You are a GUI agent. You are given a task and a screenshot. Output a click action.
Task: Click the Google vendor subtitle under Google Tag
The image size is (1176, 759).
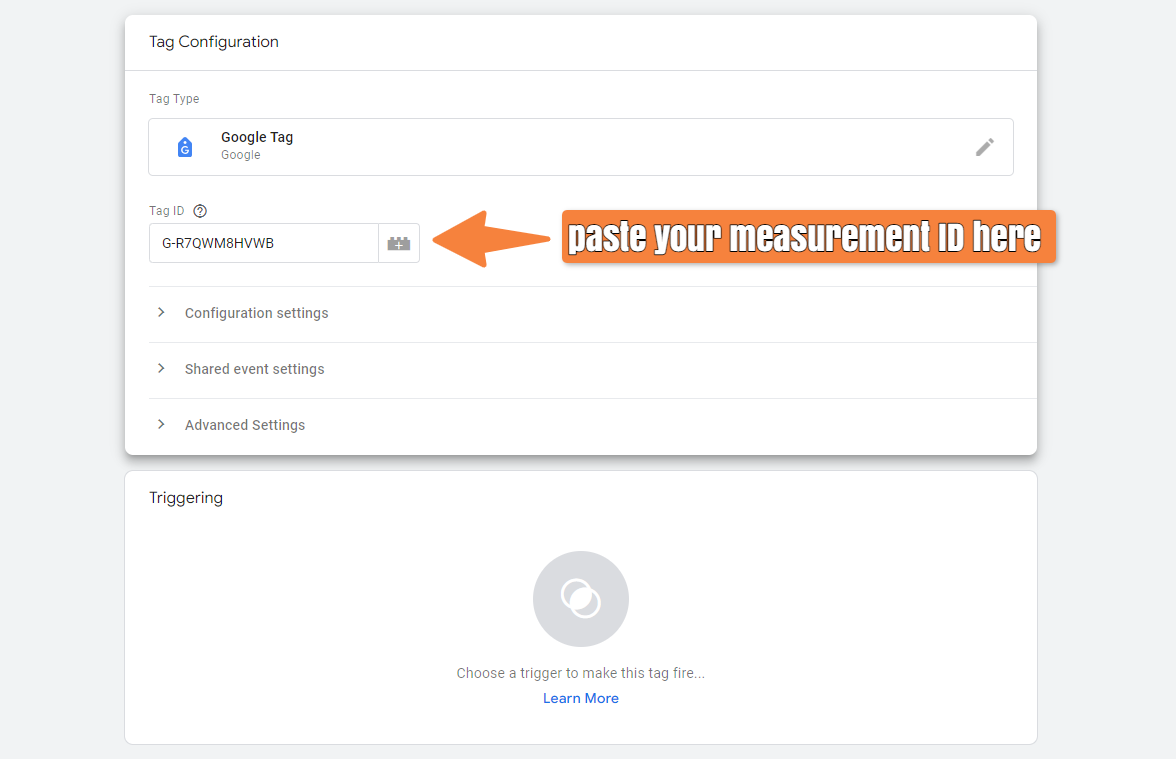241,154
